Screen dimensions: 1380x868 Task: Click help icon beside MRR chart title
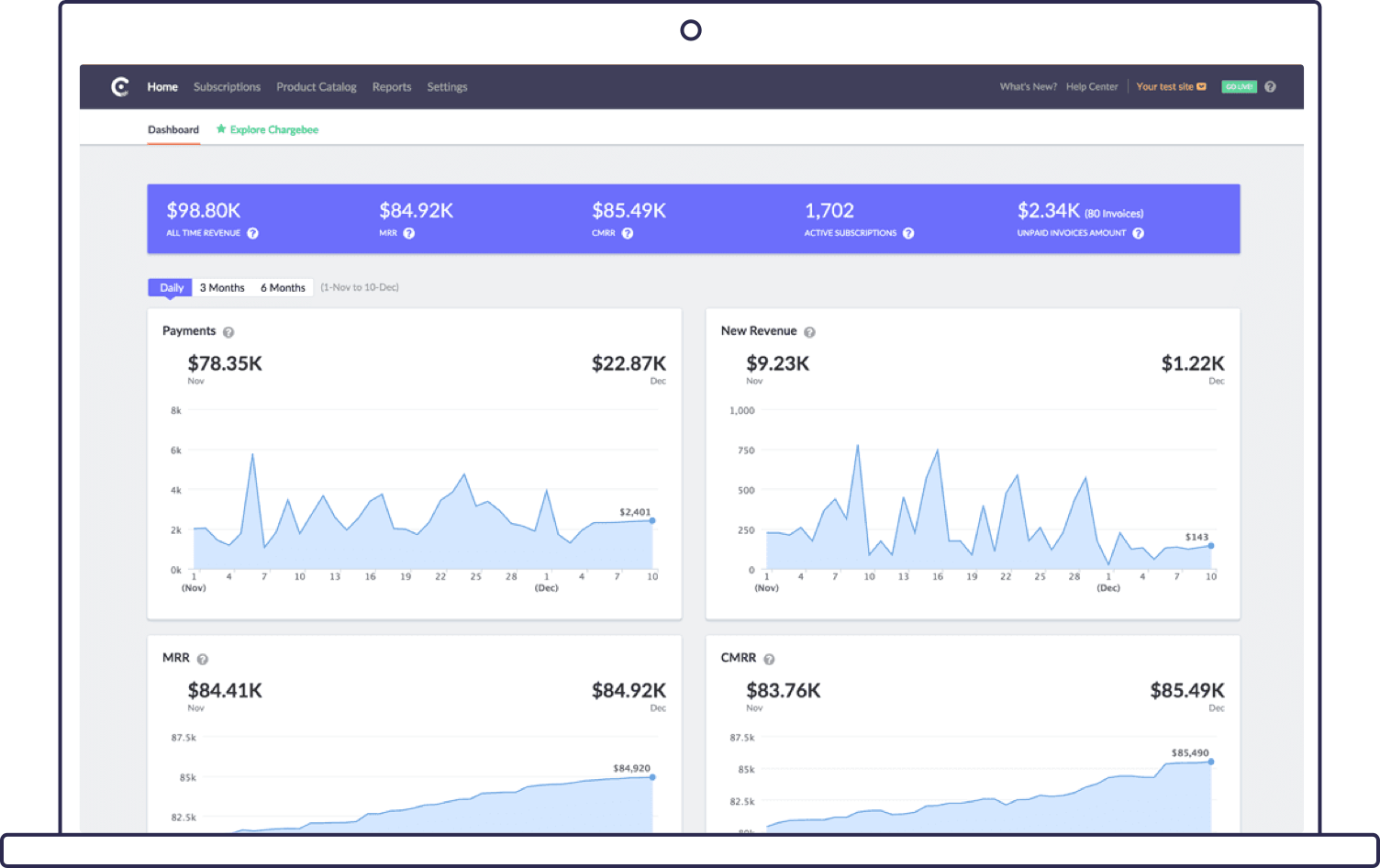(x=203, y=659)
